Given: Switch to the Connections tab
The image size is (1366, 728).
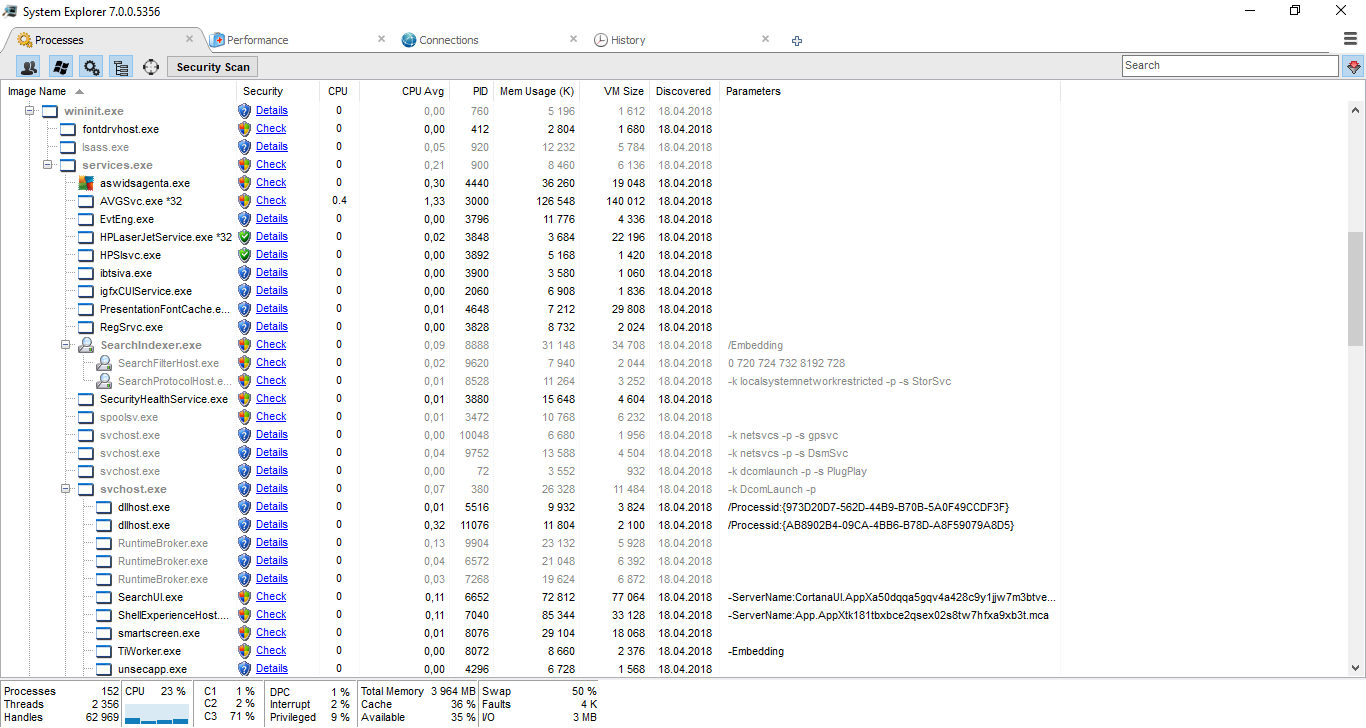Looking at the screenshot, I should coord(448,40).
